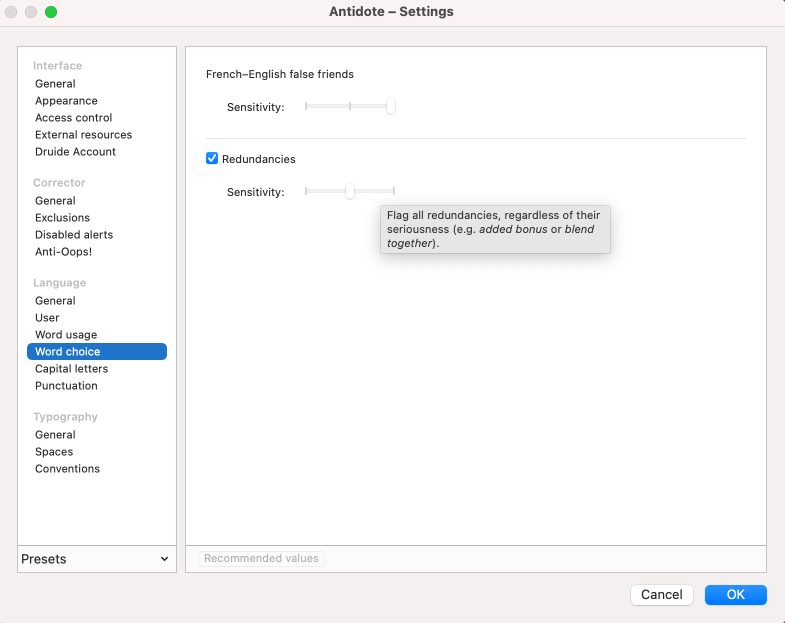785x623 pixels.
Task: Click the French–English false friends heading
Action: click(x=280, y=74)
